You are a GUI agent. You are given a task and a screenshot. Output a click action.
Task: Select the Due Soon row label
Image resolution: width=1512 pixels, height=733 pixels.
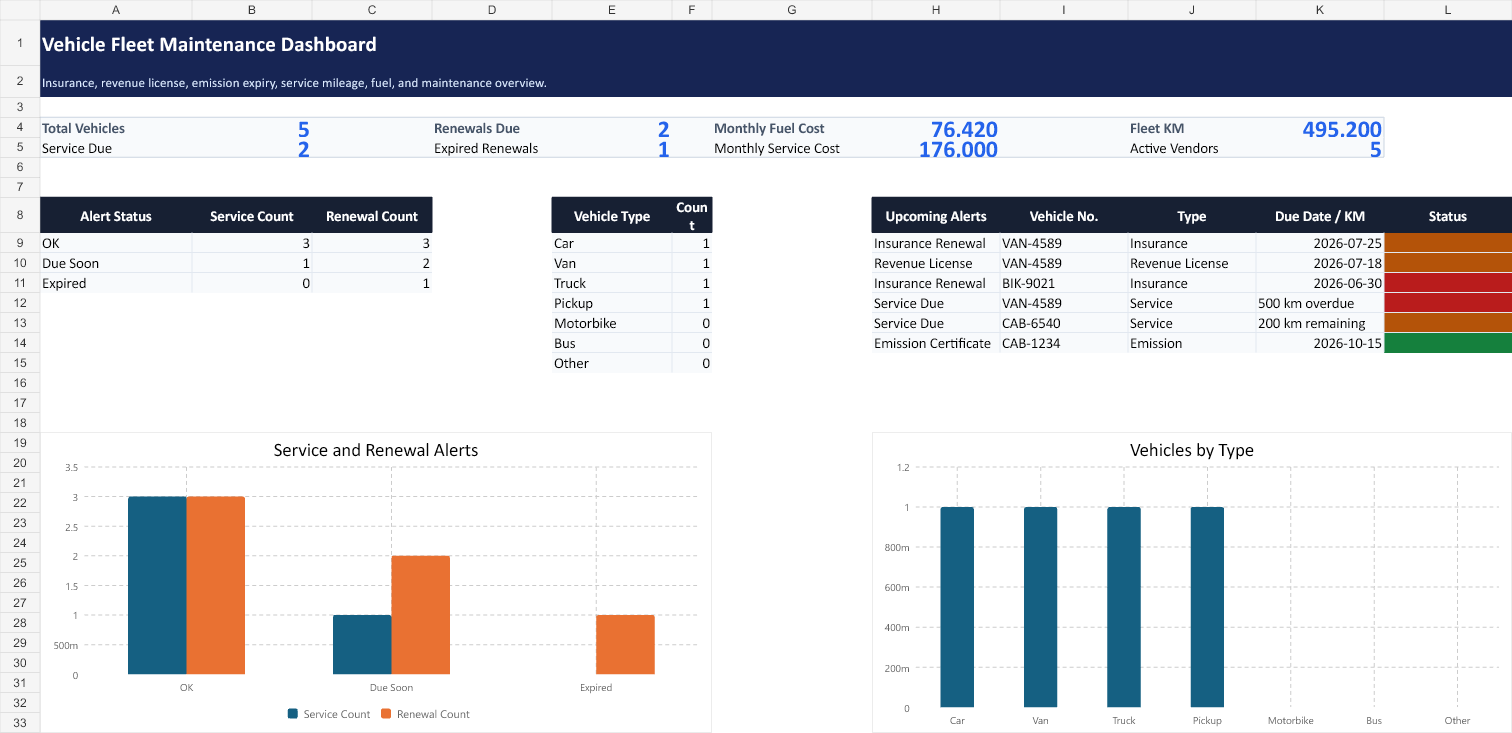pos(116,263)
